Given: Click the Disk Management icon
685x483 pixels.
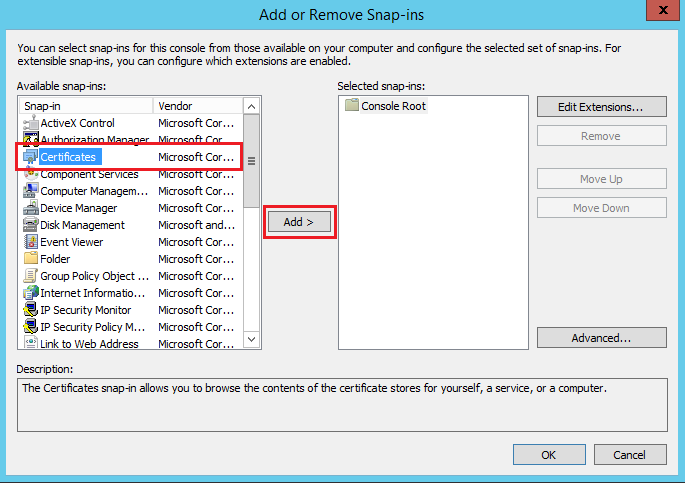Looking at the screenshot, I should pos(30,225).
